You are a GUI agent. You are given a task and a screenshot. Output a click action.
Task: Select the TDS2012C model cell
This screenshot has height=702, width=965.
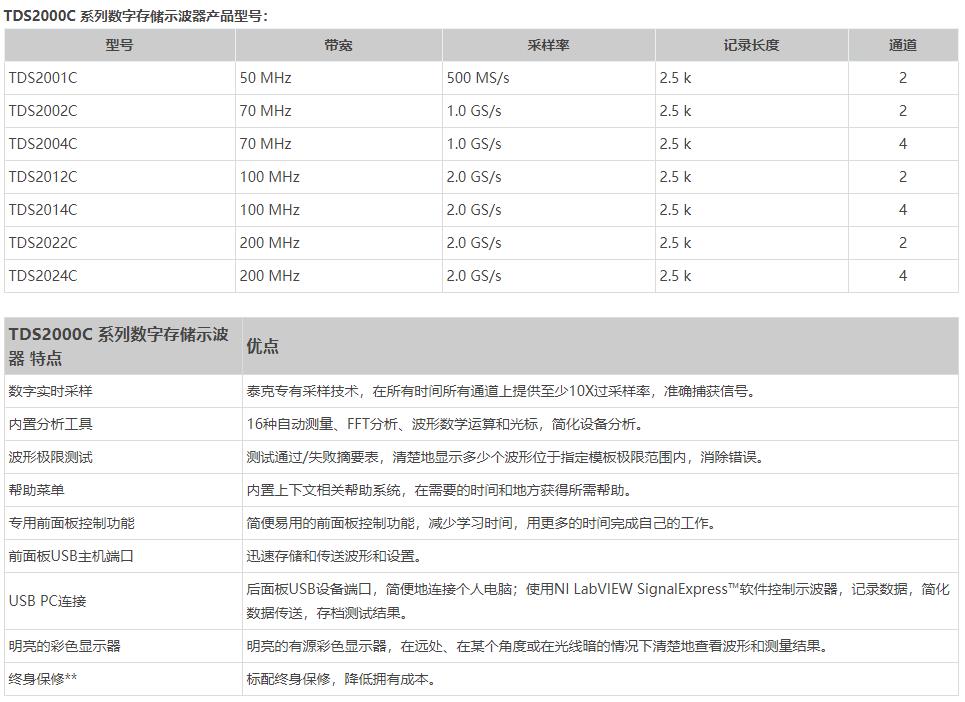tap(43, 177)
